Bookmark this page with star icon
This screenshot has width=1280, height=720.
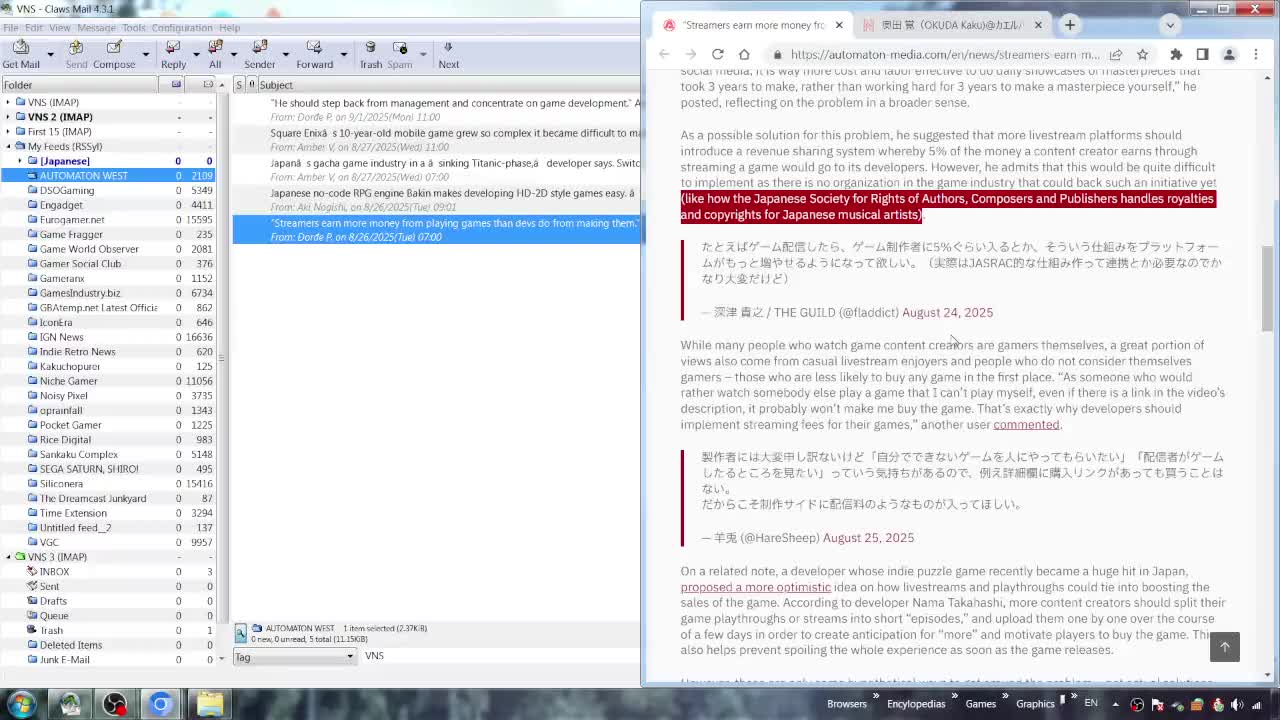click(x=1142, y=54)
